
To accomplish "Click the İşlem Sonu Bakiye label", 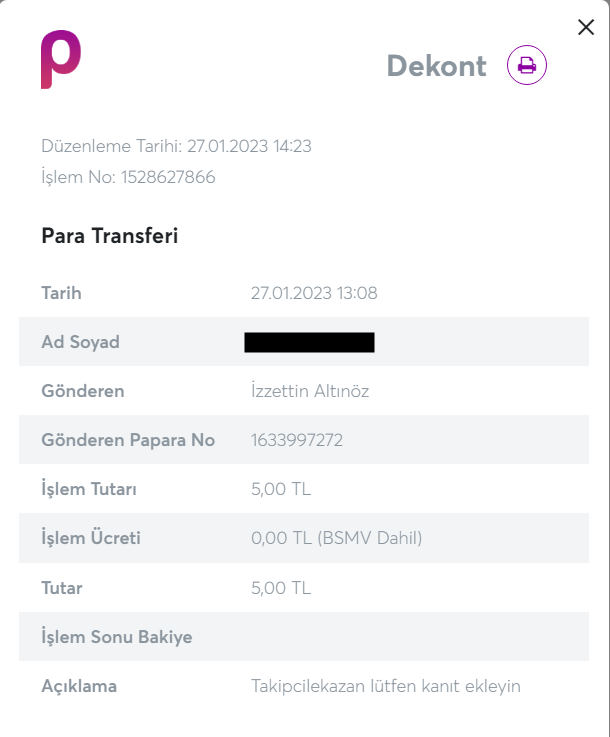I will 116,636.
